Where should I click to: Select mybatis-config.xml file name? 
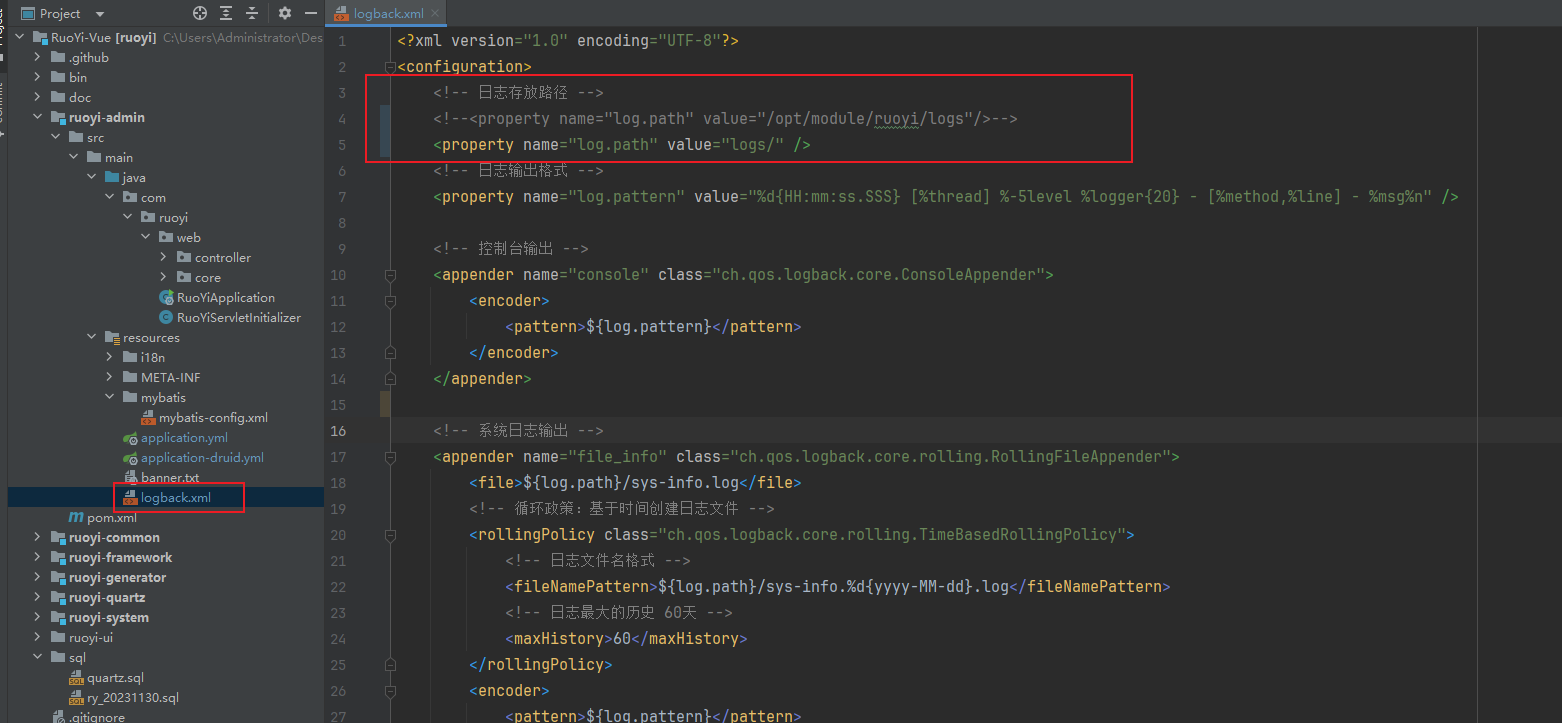tap(213, 417)
